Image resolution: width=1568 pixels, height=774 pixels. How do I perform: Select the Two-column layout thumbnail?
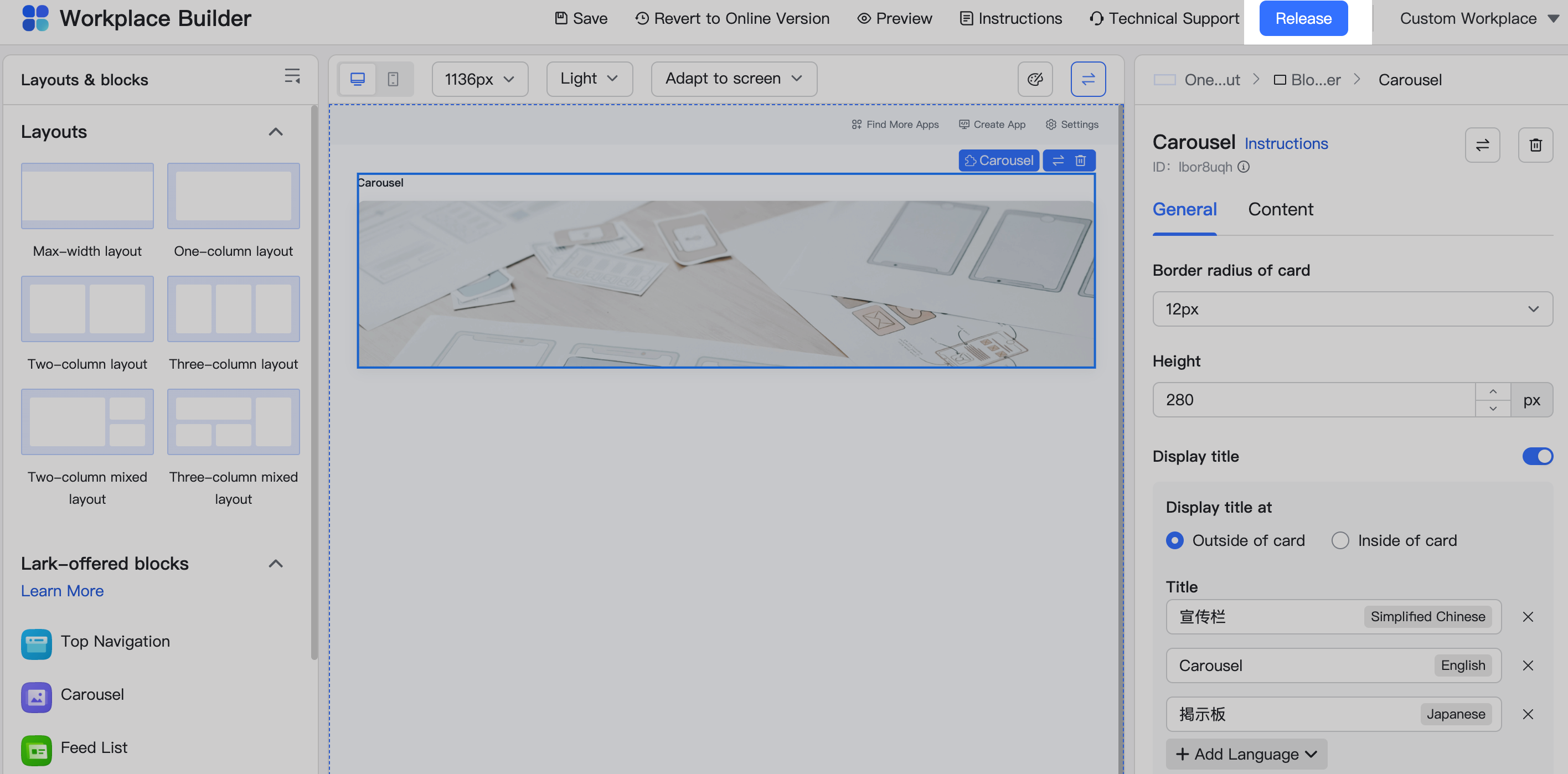87,308
